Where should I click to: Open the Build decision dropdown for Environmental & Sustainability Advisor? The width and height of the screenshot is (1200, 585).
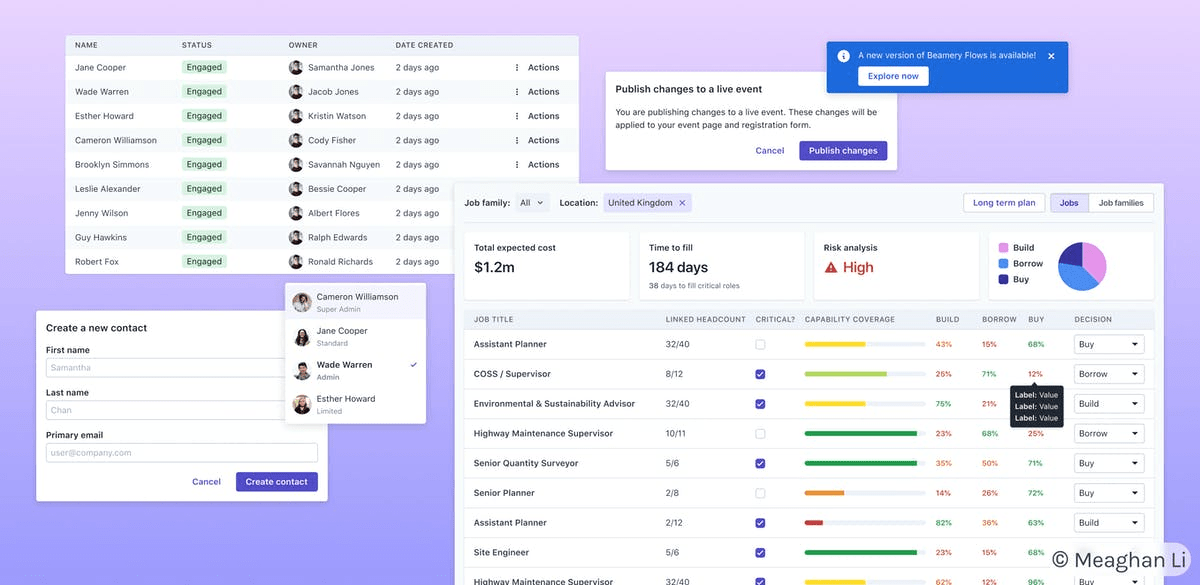pyautogui.click(x=1109, y=404)
